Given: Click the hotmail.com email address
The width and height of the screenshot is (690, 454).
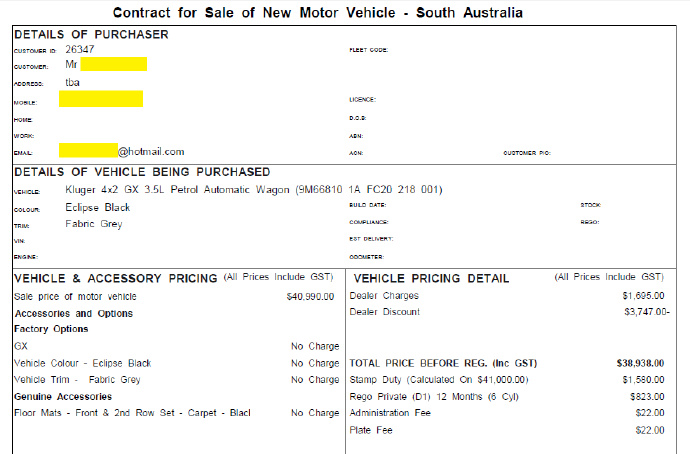Looking at the screenshot, I should 151,152.
